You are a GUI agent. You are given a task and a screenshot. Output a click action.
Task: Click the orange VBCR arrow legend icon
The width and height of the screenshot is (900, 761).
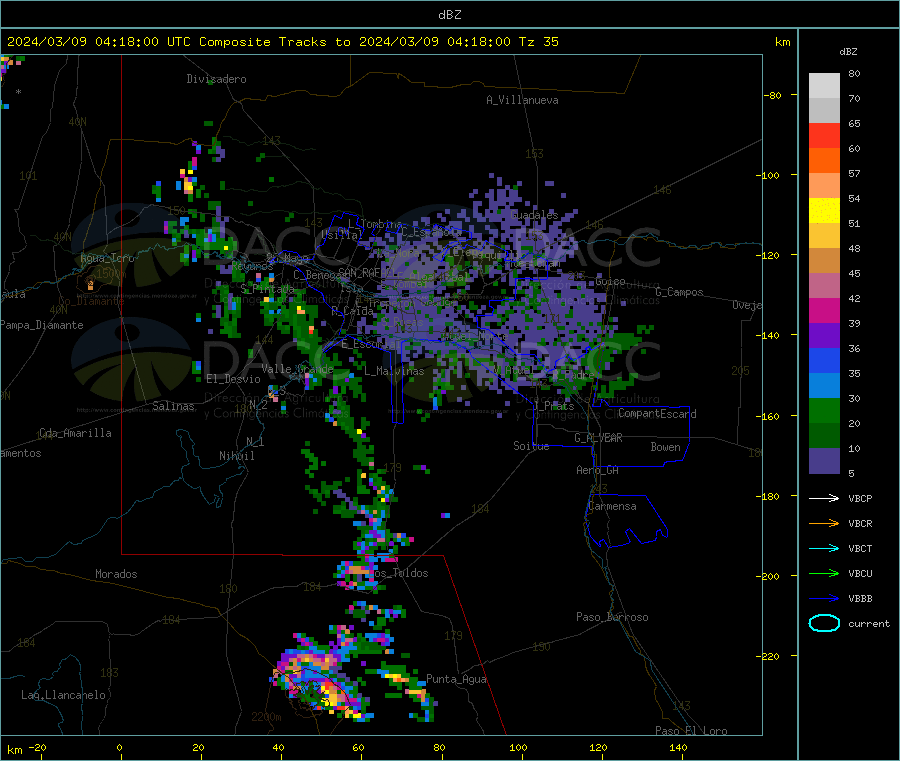(824, 523)
